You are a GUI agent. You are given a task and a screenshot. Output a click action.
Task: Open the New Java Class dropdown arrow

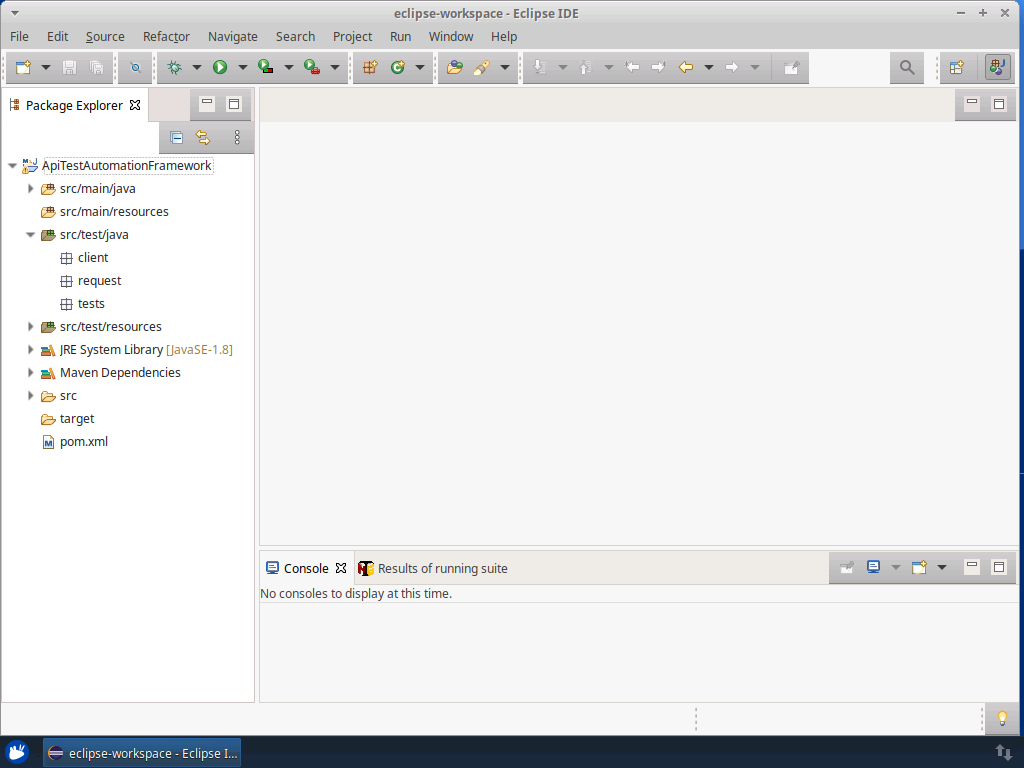point(420,67)
